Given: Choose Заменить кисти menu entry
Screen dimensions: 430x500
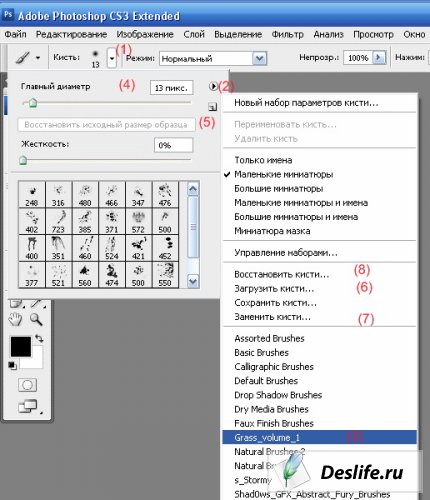Looking at the screenshot, I should (x=319, y=317).
